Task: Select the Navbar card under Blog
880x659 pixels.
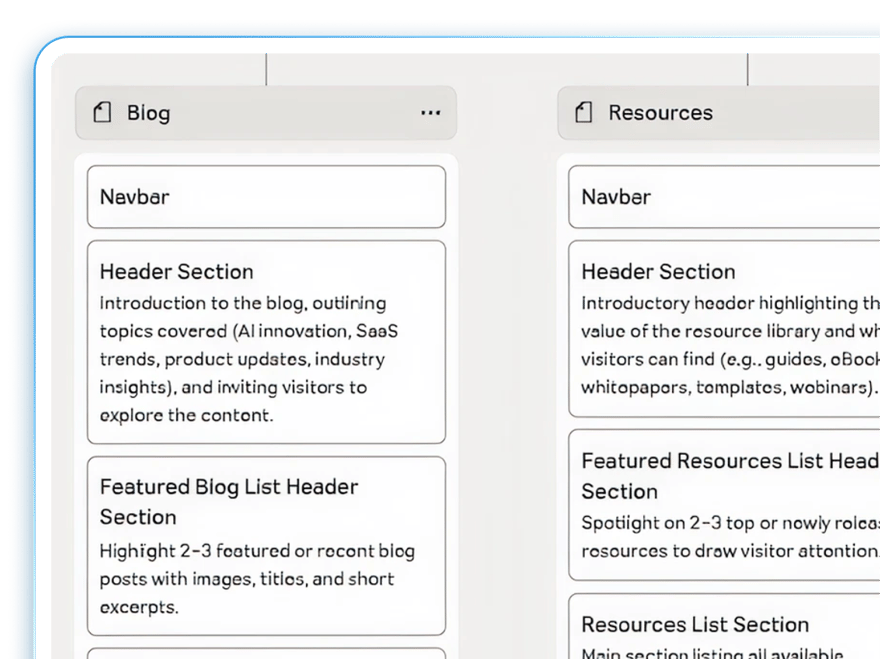Action: (x=267, y=196)
